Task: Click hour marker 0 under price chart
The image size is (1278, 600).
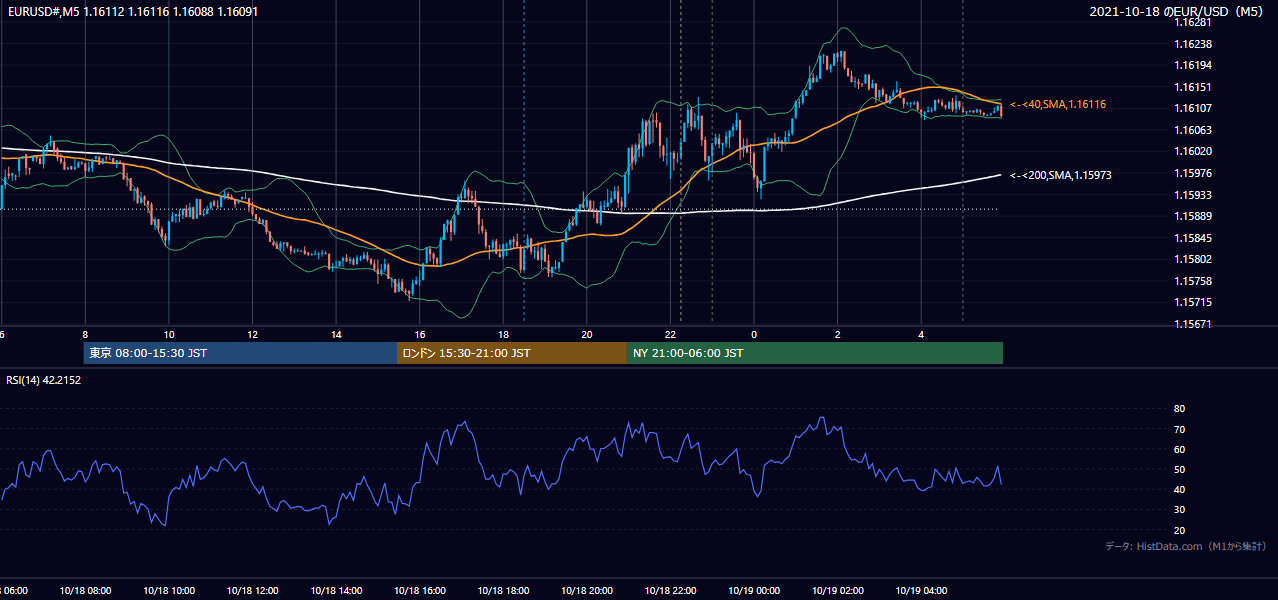Action: click(x=753, y=335)
